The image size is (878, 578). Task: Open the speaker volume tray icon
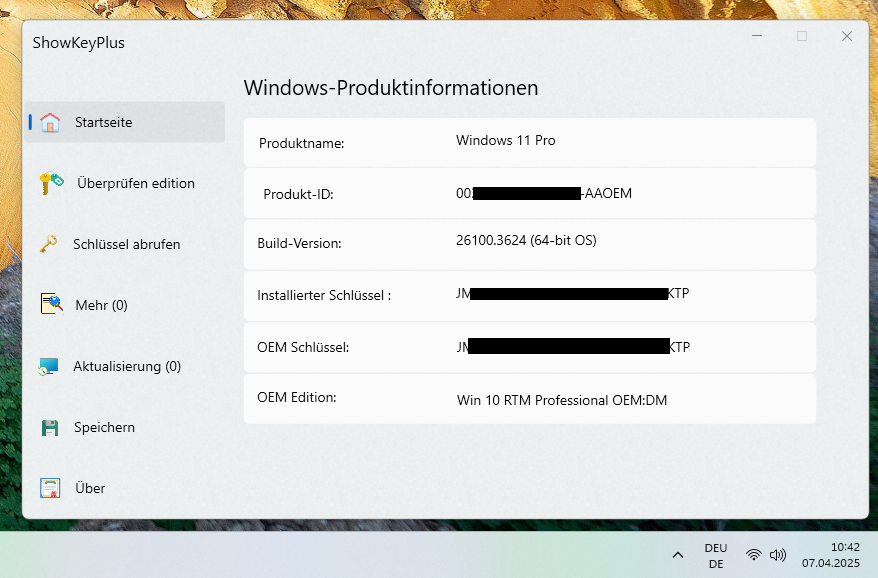coord(778,555)
